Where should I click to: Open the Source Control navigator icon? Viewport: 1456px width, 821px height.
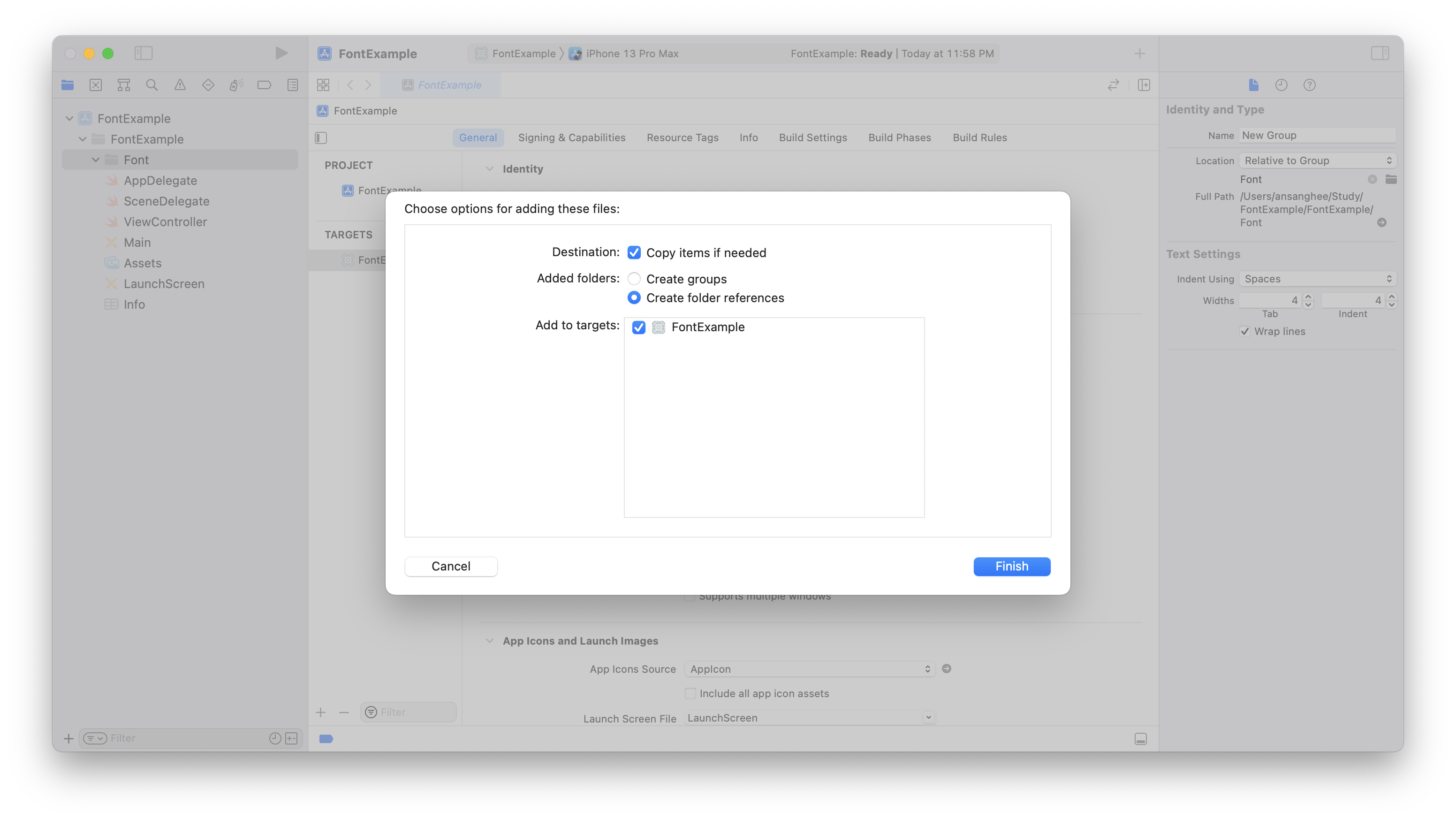click(x=96, y=85)
